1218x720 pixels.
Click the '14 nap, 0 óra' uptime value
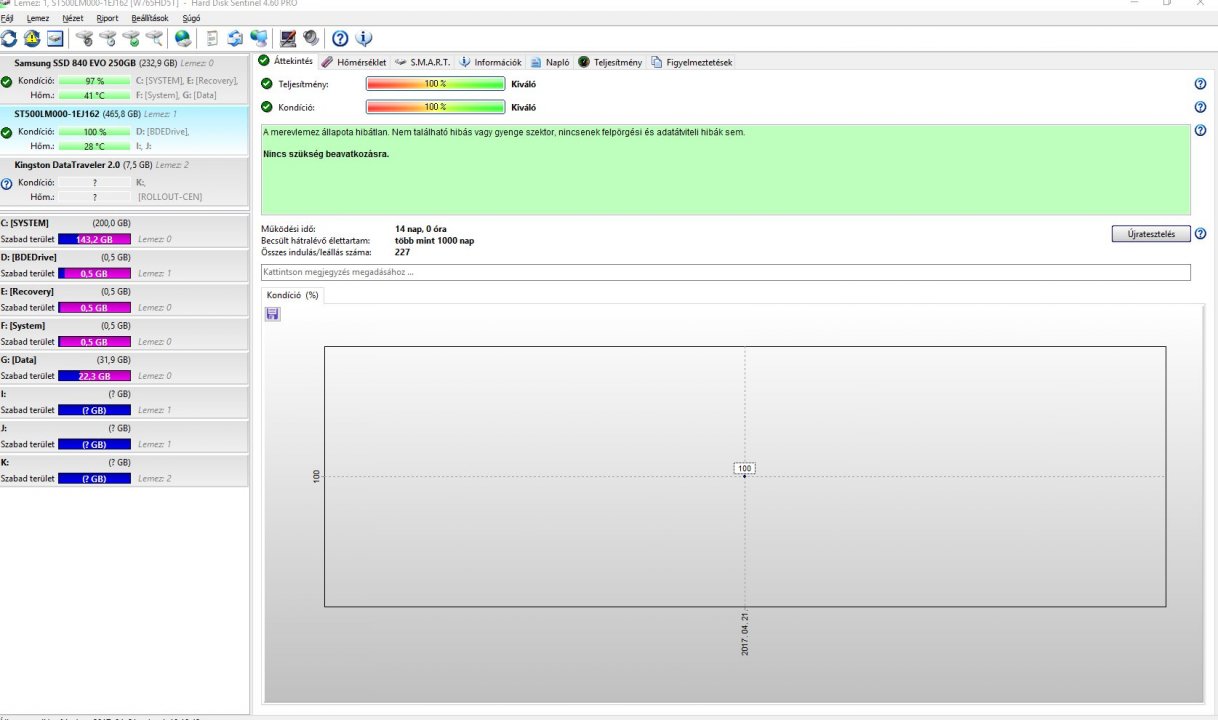click(420, 229)
